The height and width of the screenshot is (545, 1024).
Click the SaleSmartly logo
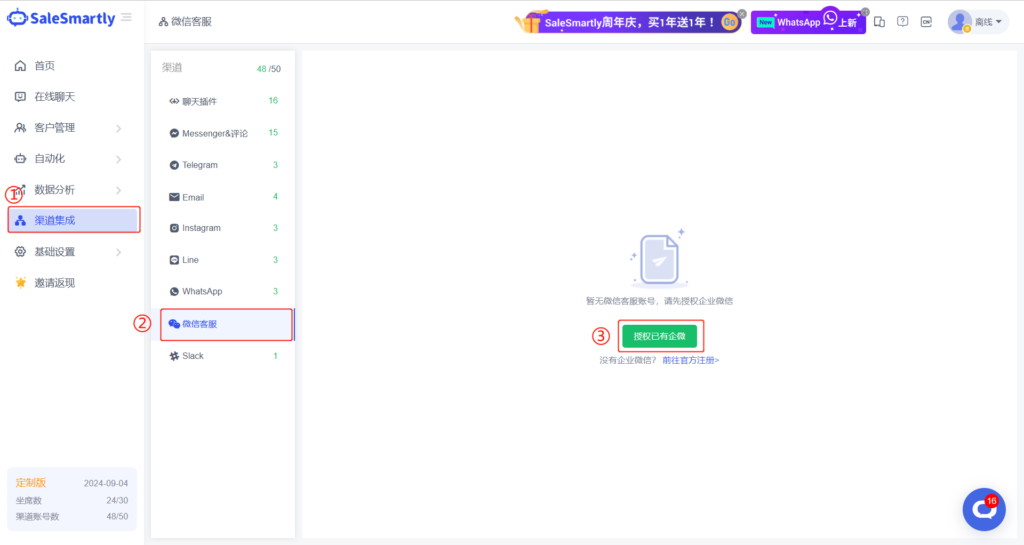click(61, 18)
